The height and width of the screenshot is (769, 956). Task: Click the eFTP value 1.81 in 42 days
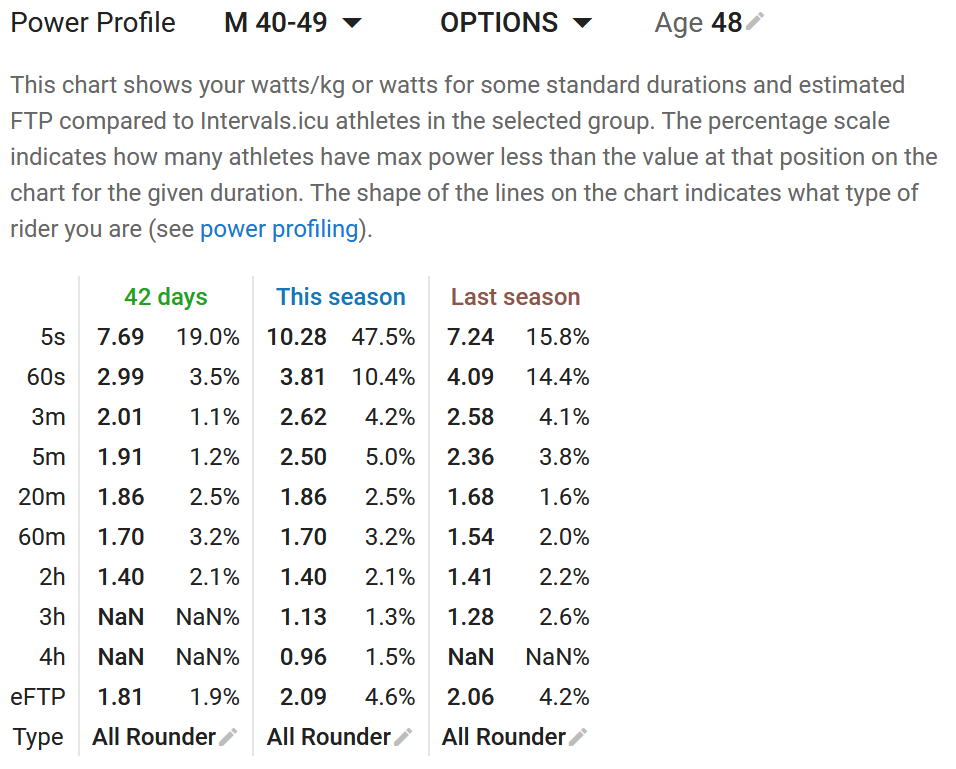coord(120,696)
